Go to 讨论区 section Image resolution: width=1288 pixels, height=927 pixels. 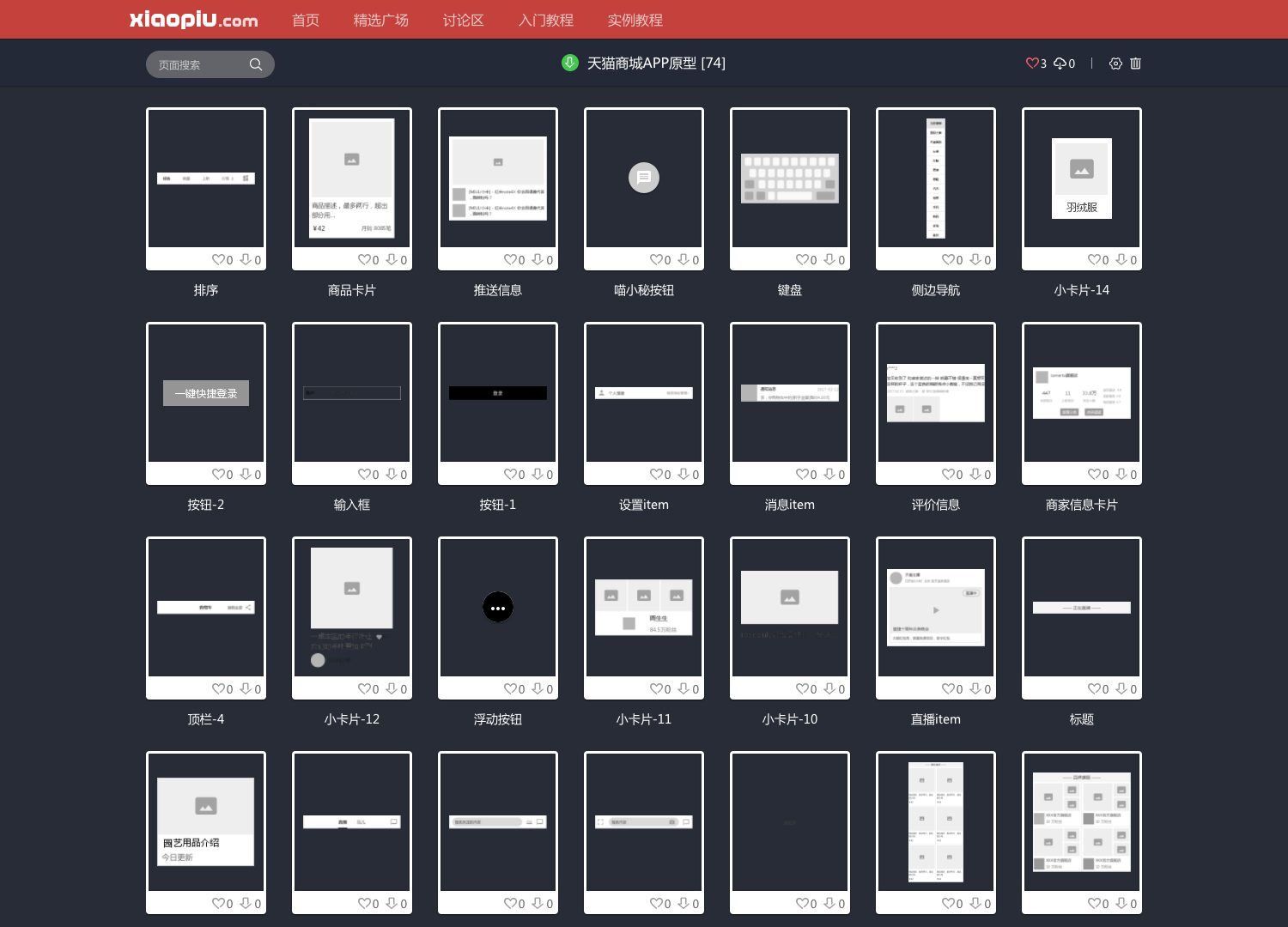click(464, 20)
